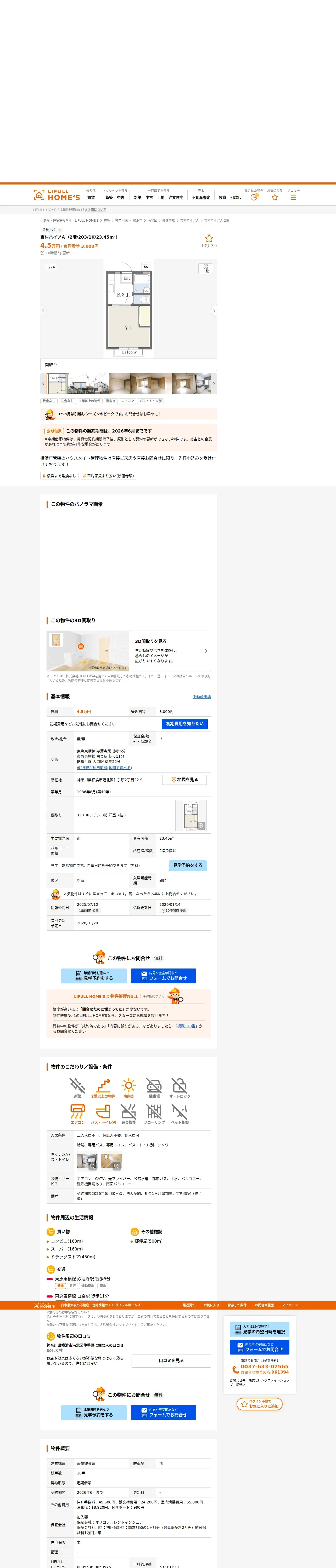The height and width of the screenshot is (1568, 336).
Task: Open the 賃貸 item in the header navigation
Action: (x=91, y=197)
